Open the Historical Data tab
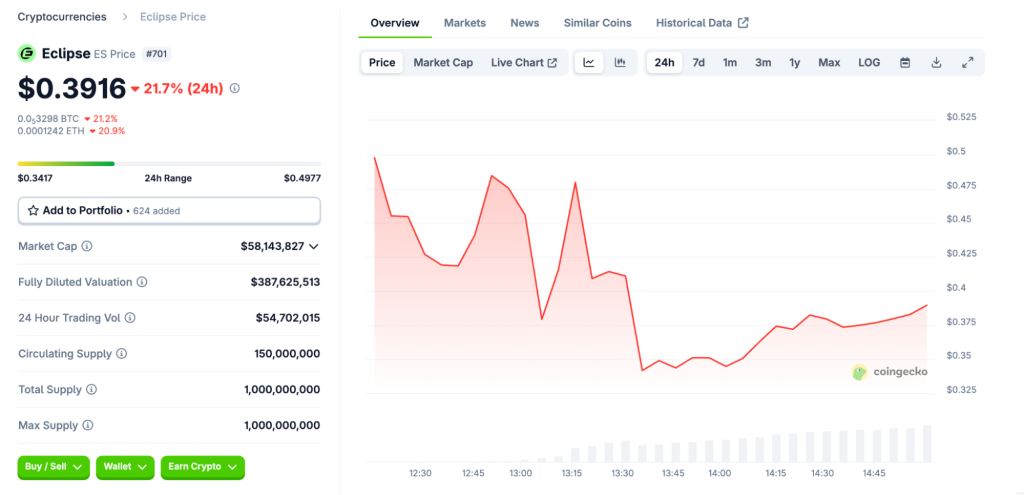This screenshot has height=495, width=1024. [x=701, y=23]
